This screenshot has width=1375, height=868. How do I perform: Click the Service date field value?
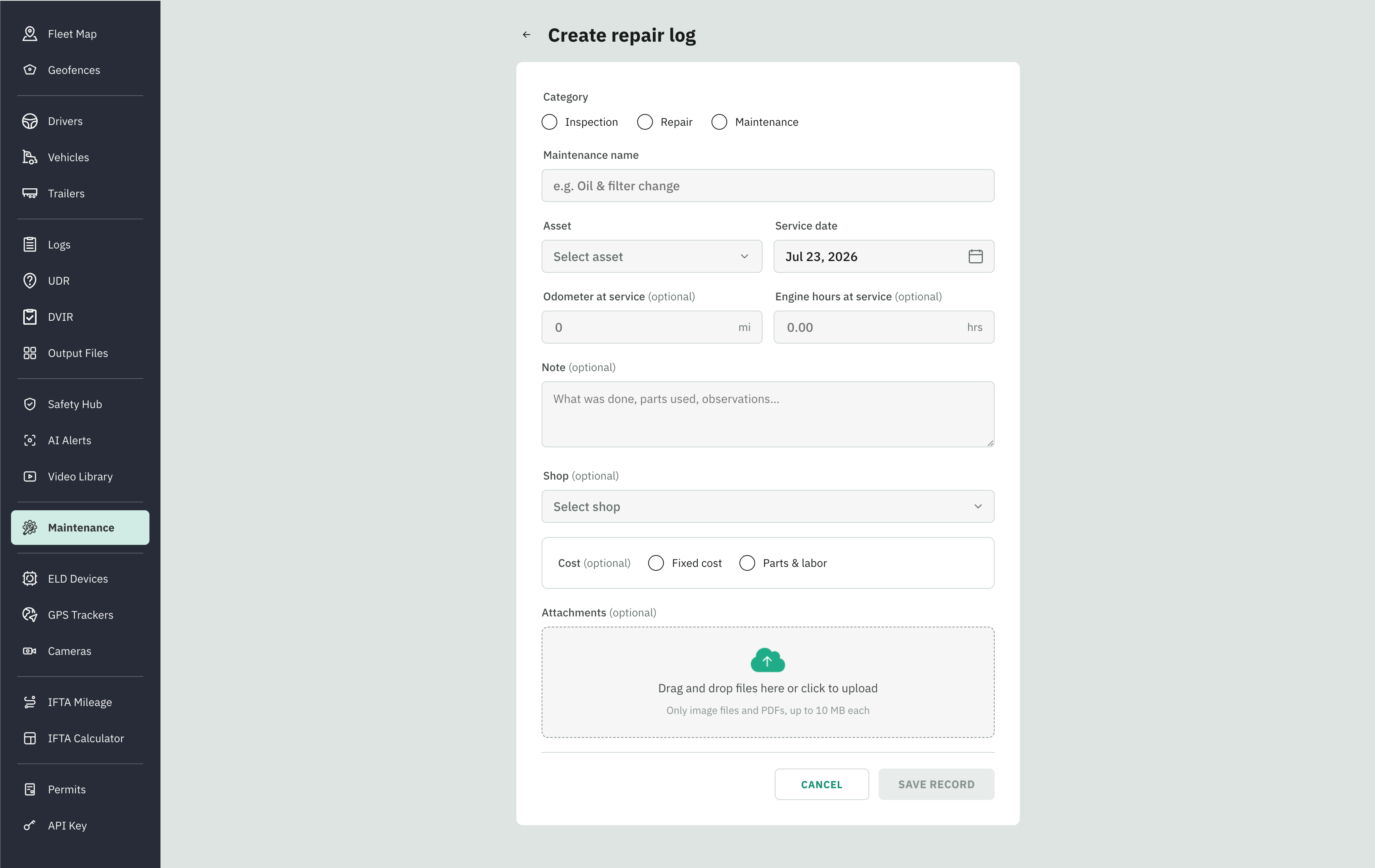click(x=821, y=257)
